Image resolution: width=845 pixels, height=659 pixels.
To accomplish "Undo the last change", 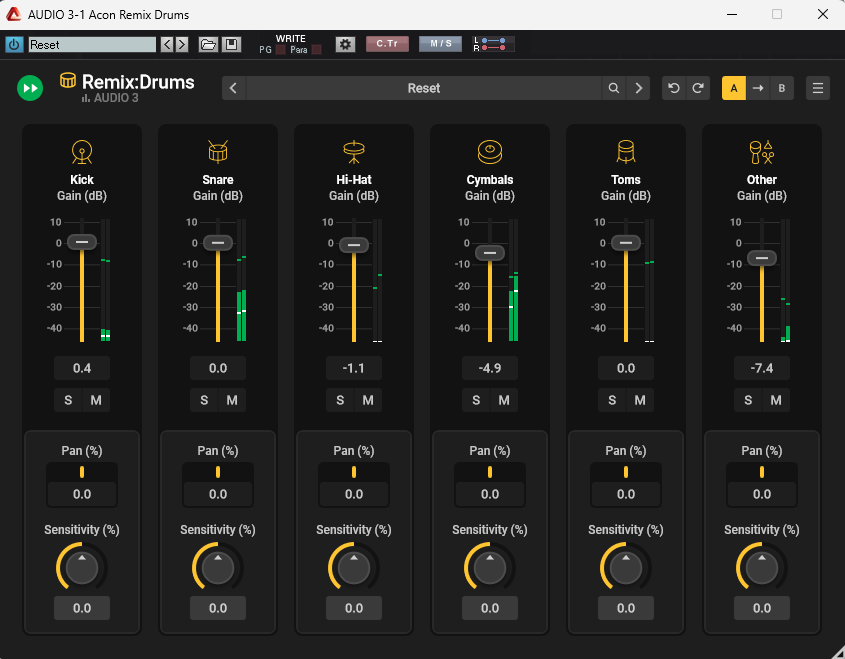I will click(x=674, y=88).
